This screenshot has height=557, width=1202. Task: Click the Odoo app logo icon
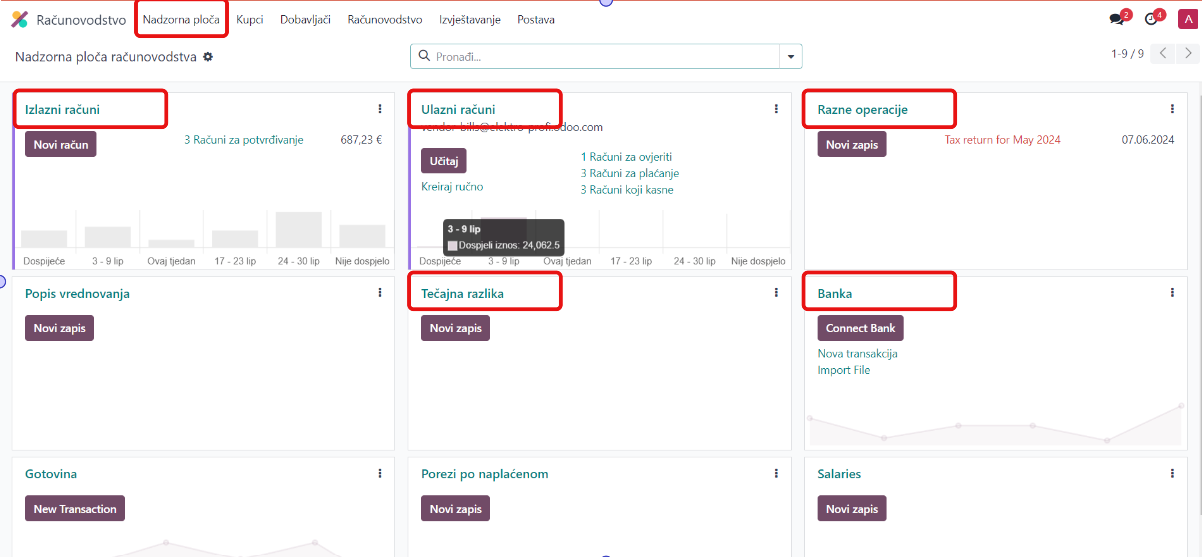(x=19, y=19)
